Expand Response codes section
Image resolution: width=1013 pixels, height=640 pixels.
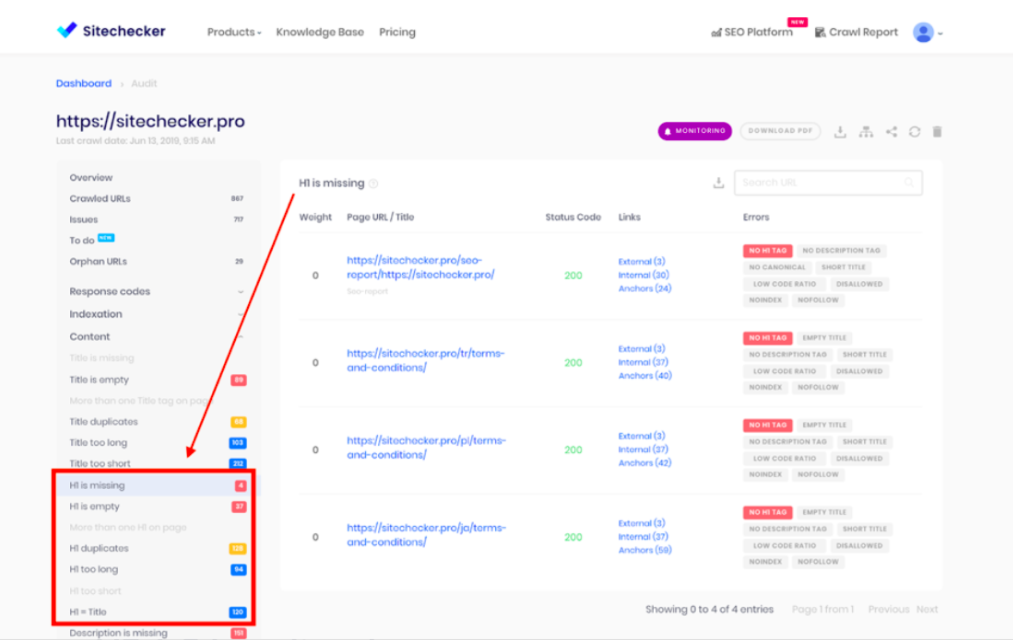point(156,291)
